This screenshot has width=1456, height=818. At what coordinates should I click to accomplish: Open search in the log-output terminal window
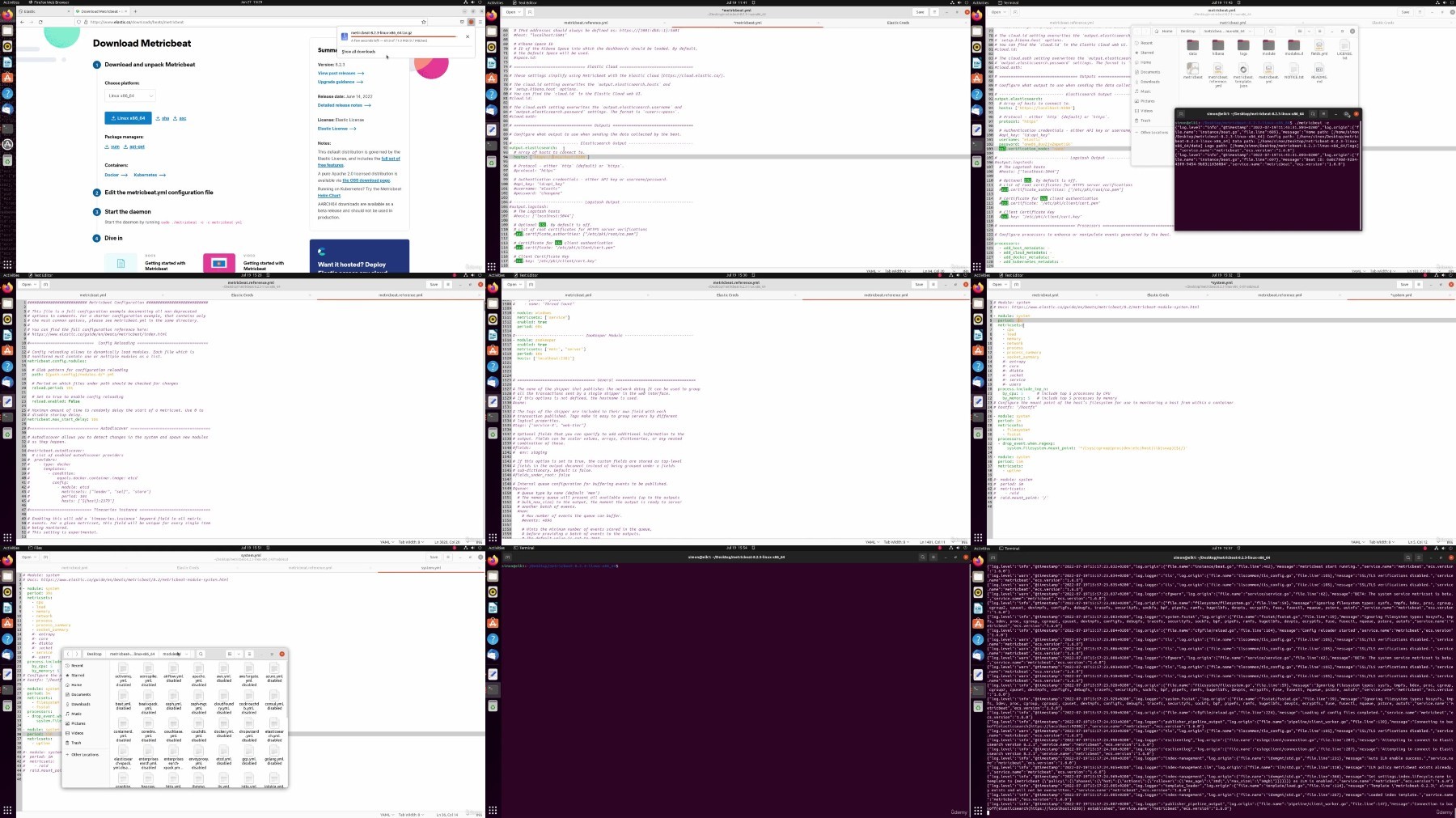coord(1407,557)
